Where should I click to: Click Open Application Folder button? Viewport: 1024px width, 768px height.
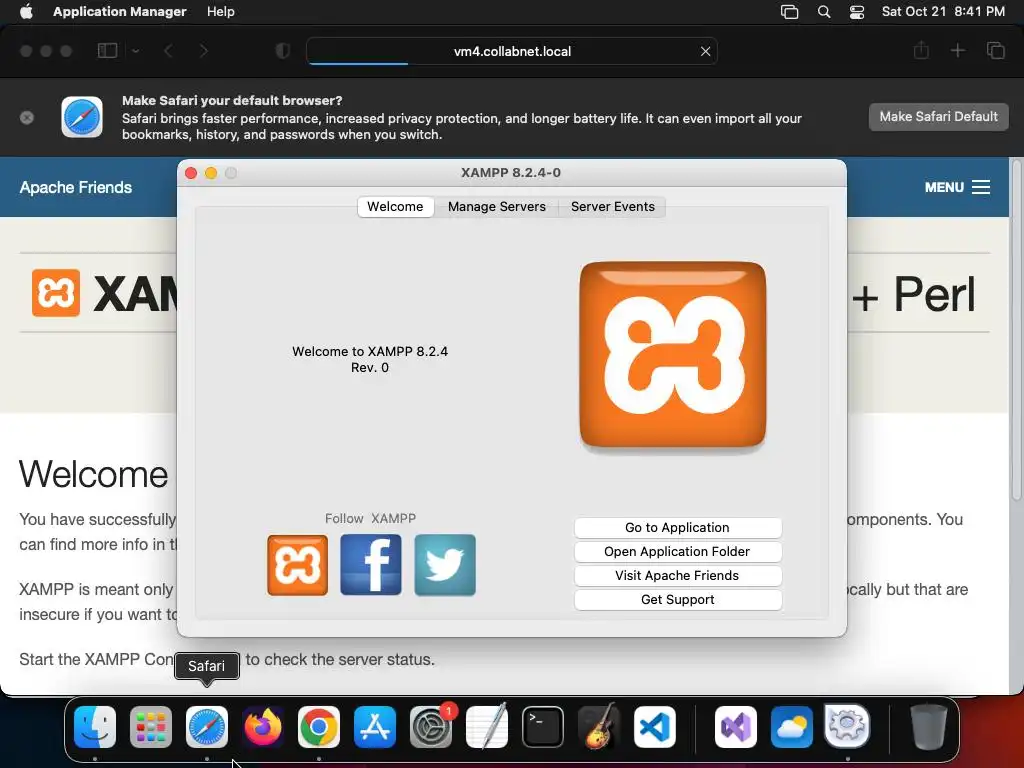[677, 552]
